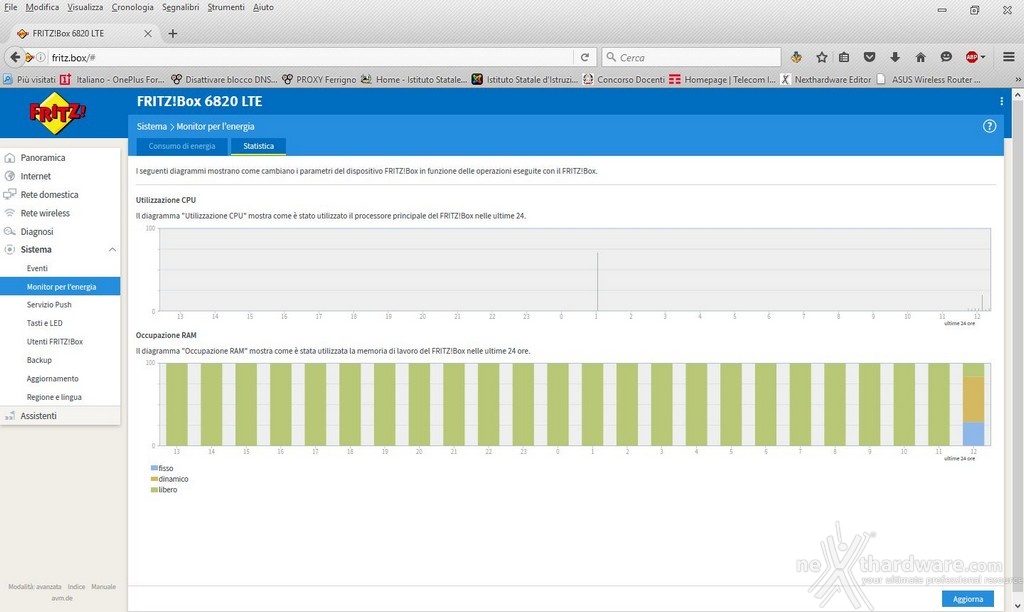Open the chat smiley toolbar icon
The width and height of the screenshot is (1024, 612).
pyautogui.click(x=946, y=57)
